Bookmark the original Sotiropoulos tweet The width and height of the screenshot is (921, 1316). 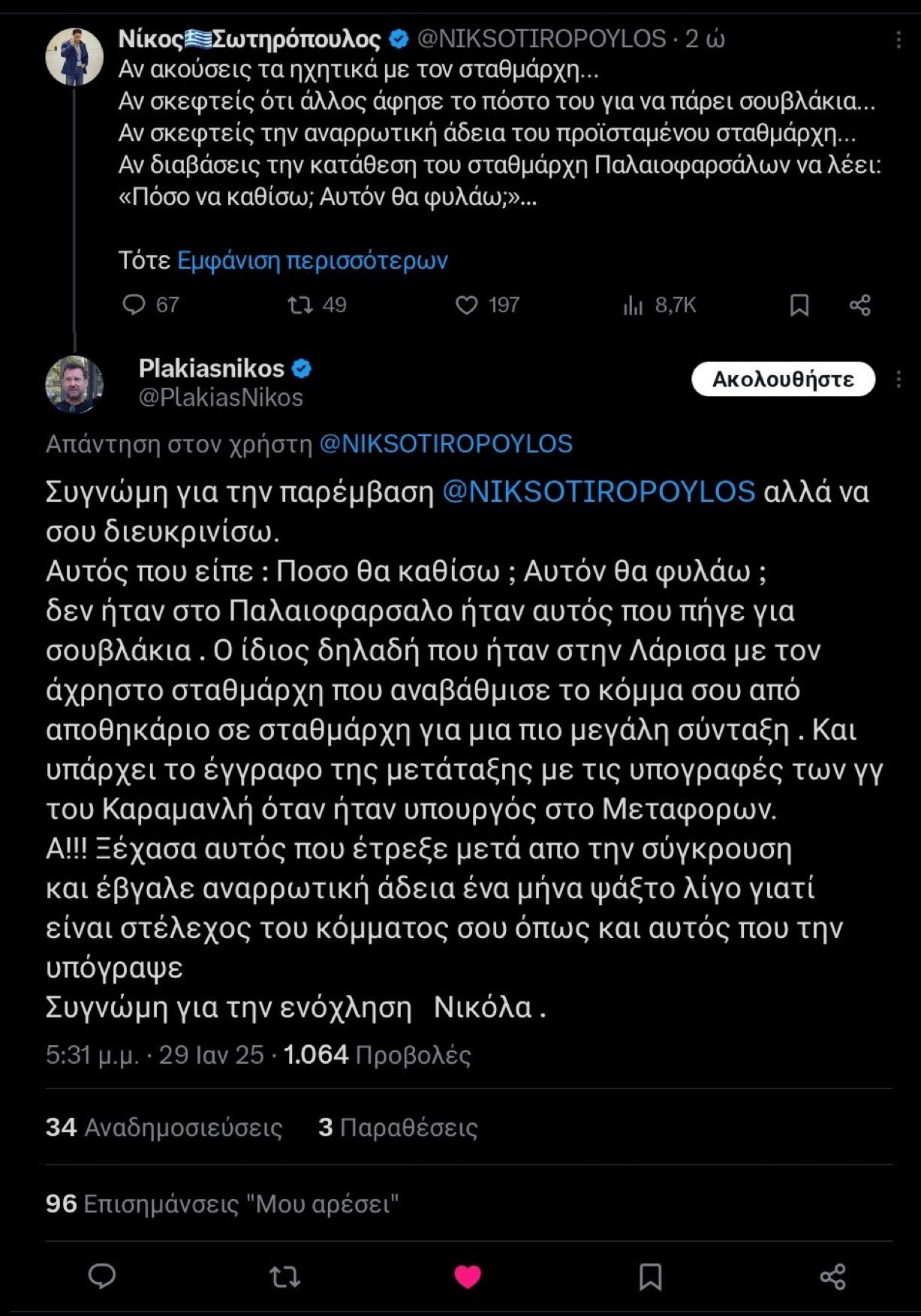coord(799,305)
